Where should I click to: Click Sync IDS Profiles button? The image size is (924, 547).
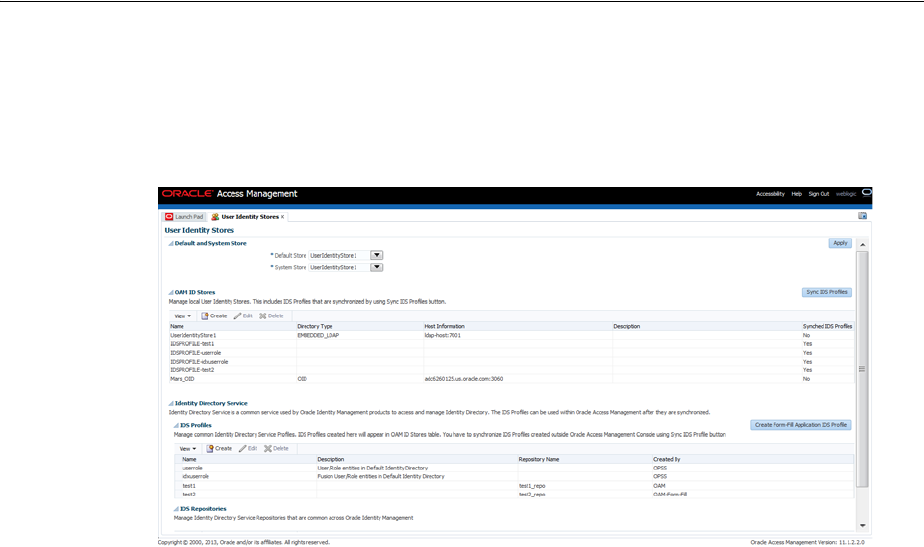click(x=826, y=292)
